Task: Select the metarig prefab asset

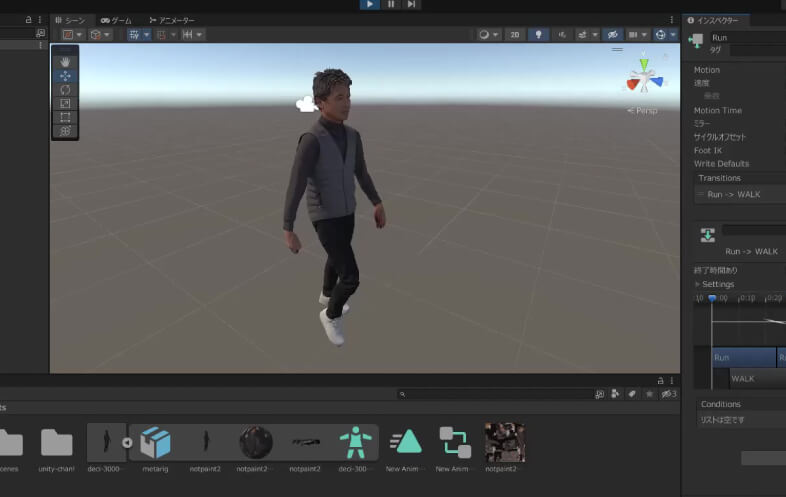Action: pyautogui.click(x=155, y=442)
